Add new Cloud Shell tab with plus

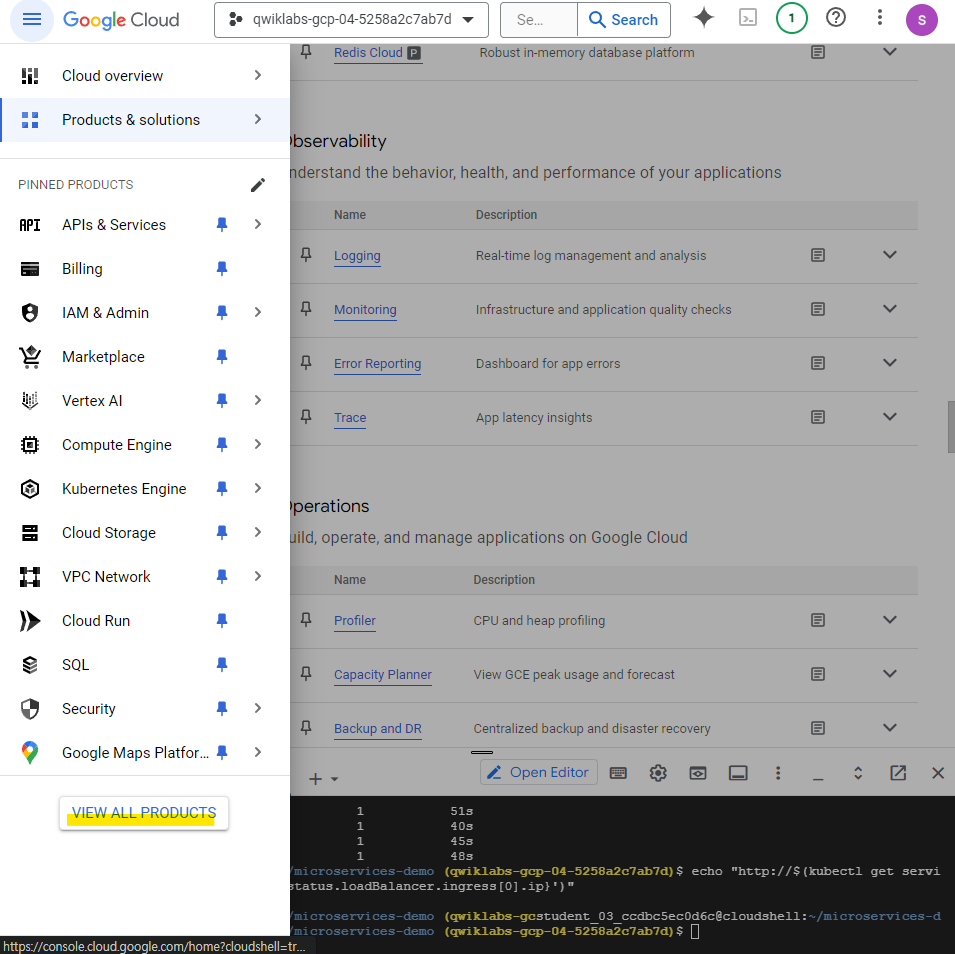click(315, 779)
